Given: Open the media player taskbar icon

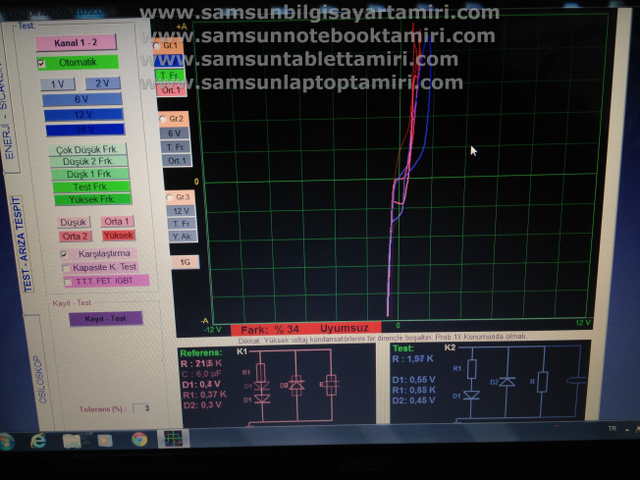Looking at the screenshot, I should 106,440.
